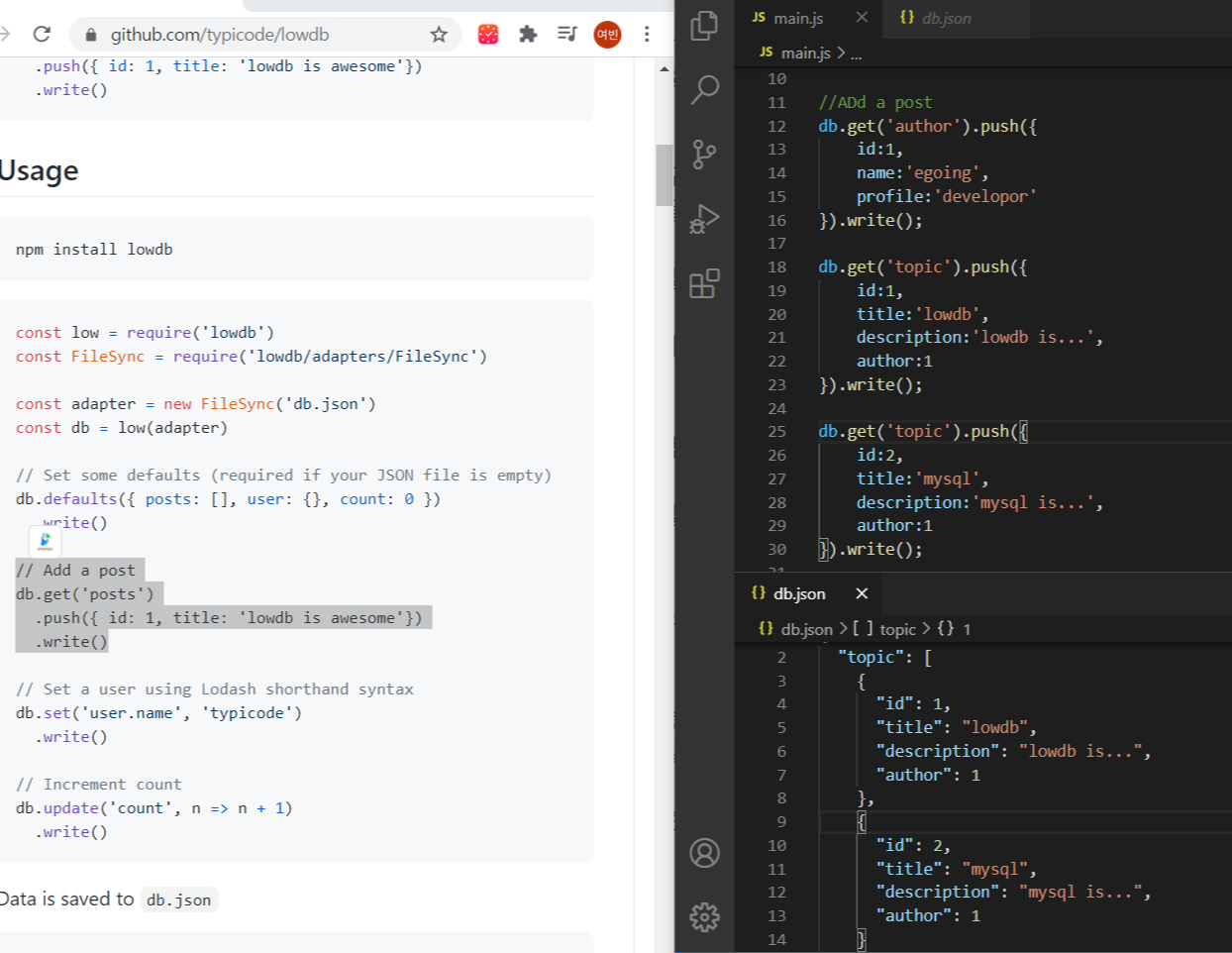This screenshot has width=1232, height=953.
Task: Click line 15 "profile:'developor'"
Action: pyautogui.click(x=946, y=196)
